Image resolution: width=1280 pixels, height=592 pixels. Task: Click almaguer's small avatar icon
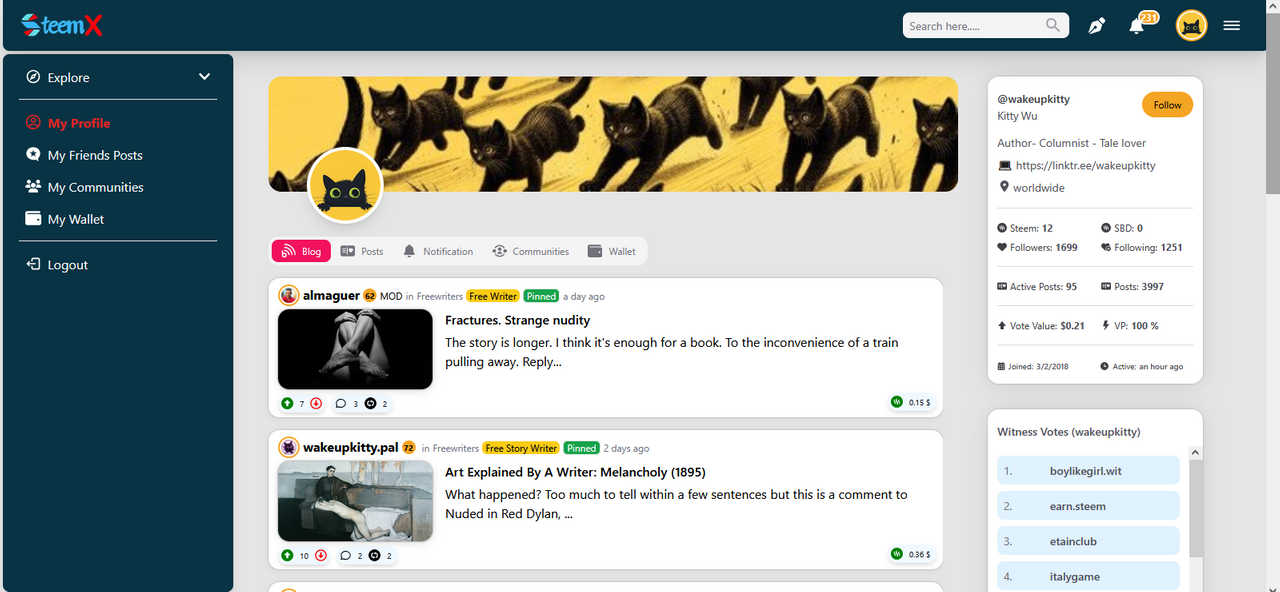(x=289, y=295)
